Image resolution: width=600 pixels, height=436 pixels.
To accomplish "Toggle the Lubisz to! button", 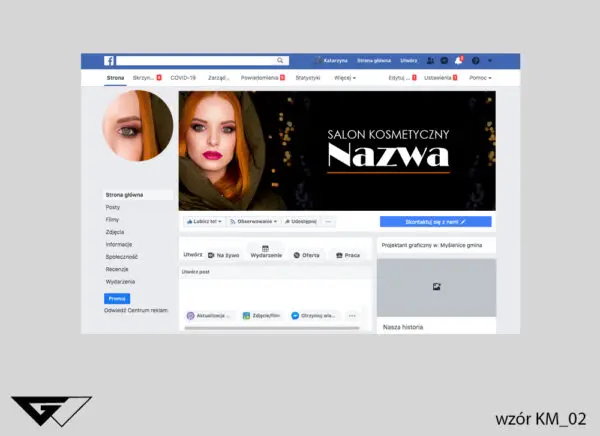I will tap(203, 221).
